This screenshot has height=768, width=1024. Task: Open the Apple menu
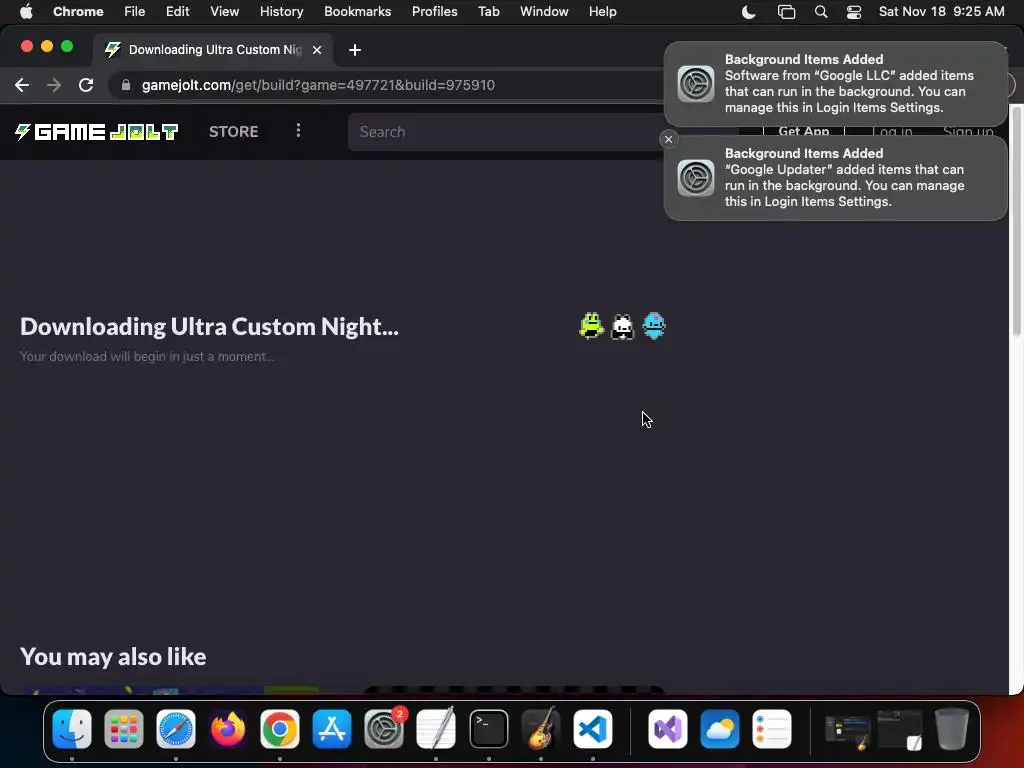(x=26, y=12)
